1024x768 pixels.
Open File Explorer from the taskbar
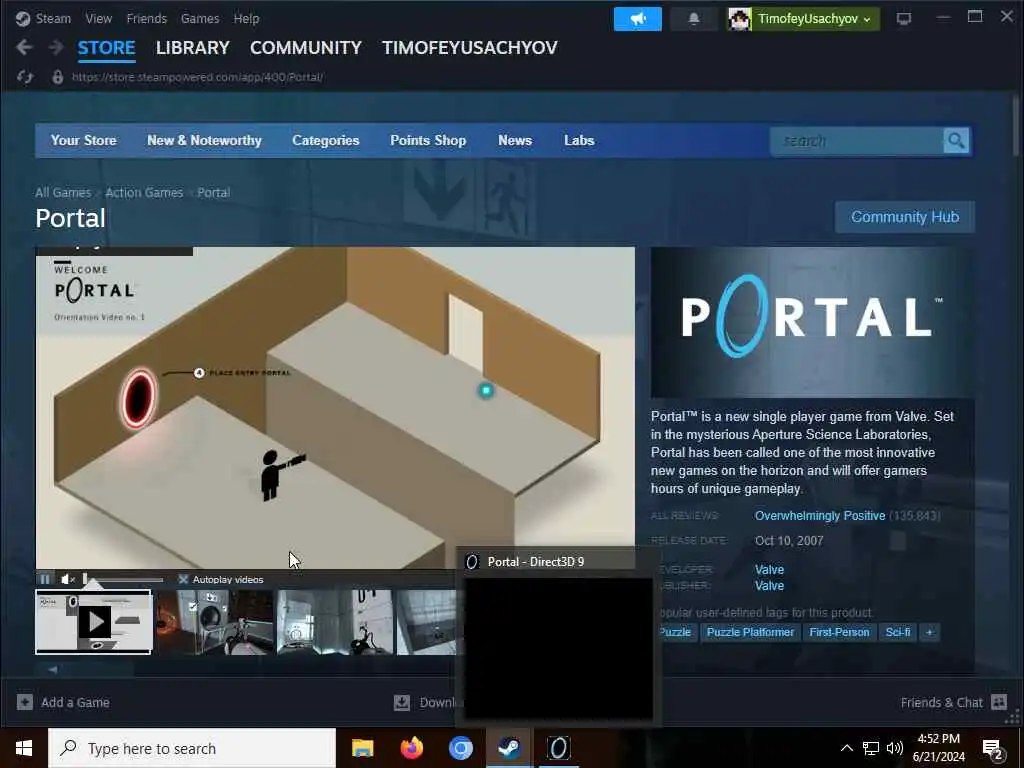(362, 748)
